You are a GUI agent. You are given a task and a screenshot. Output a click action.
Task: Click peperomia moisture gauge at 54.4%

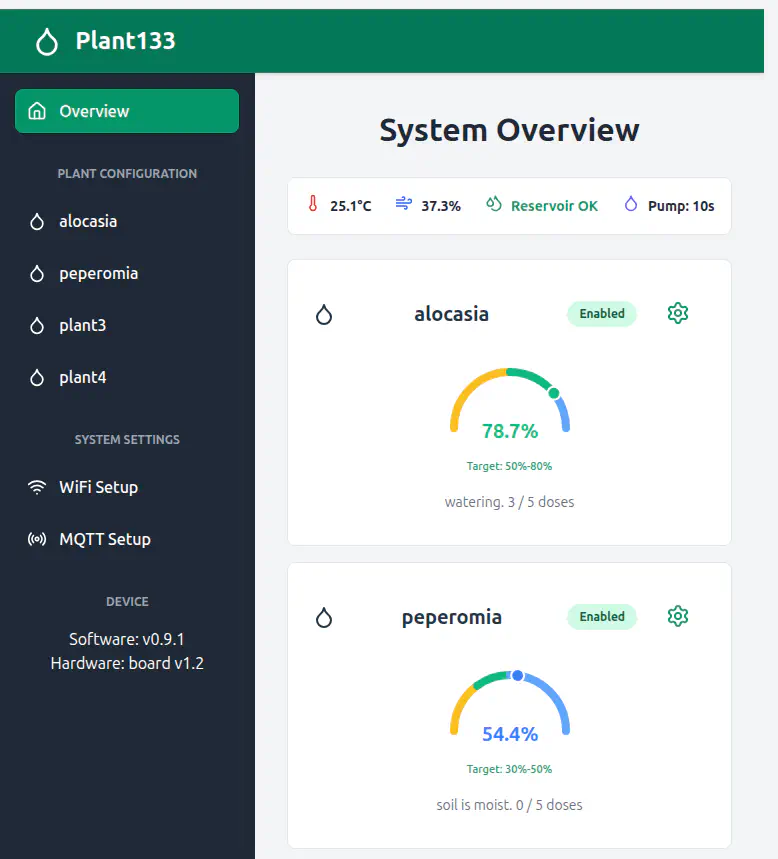pyautogui.click(x=510, y=708)
